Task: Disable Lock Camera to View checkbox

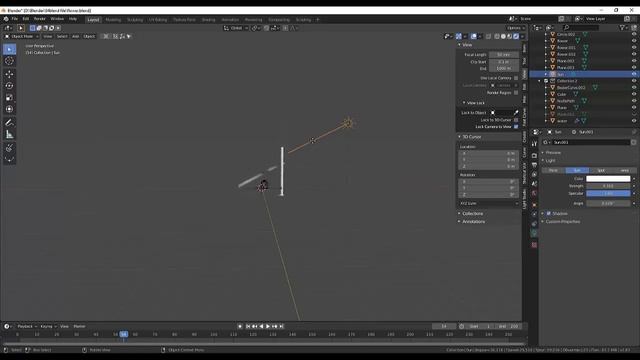Action: [516, 127]
